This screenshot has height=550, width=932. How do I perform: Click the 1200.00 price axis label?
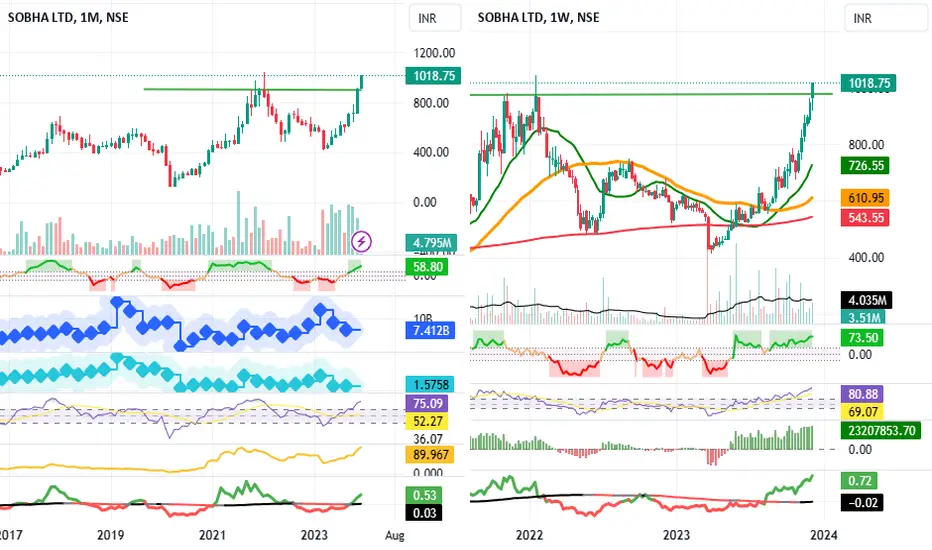pos(434,53)
